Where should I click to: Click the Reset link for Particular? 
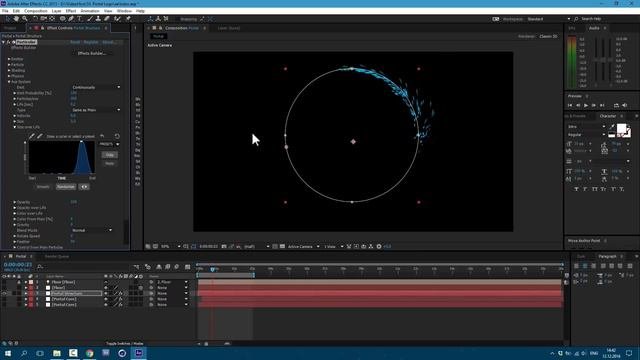pos(75,42)
